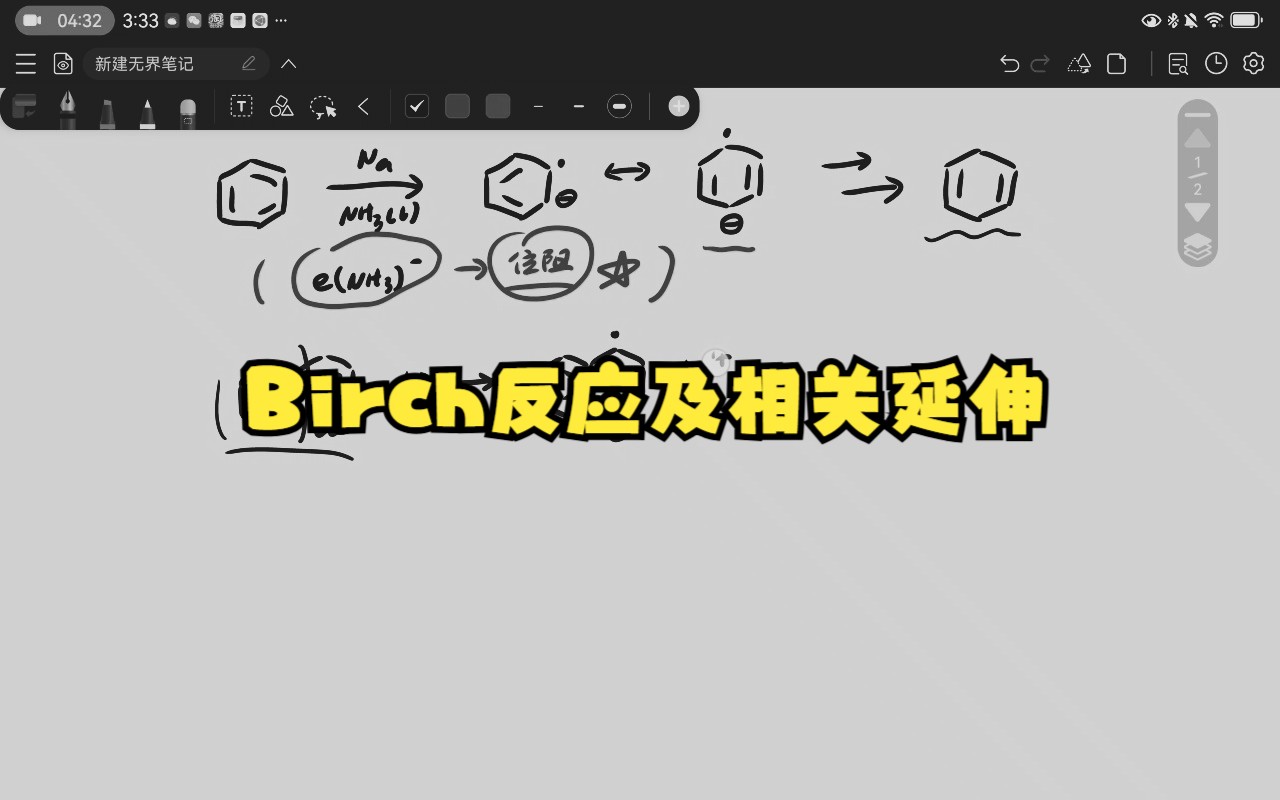Open the shapes tool
The image size is (1280, 800).
click(282, 106)
